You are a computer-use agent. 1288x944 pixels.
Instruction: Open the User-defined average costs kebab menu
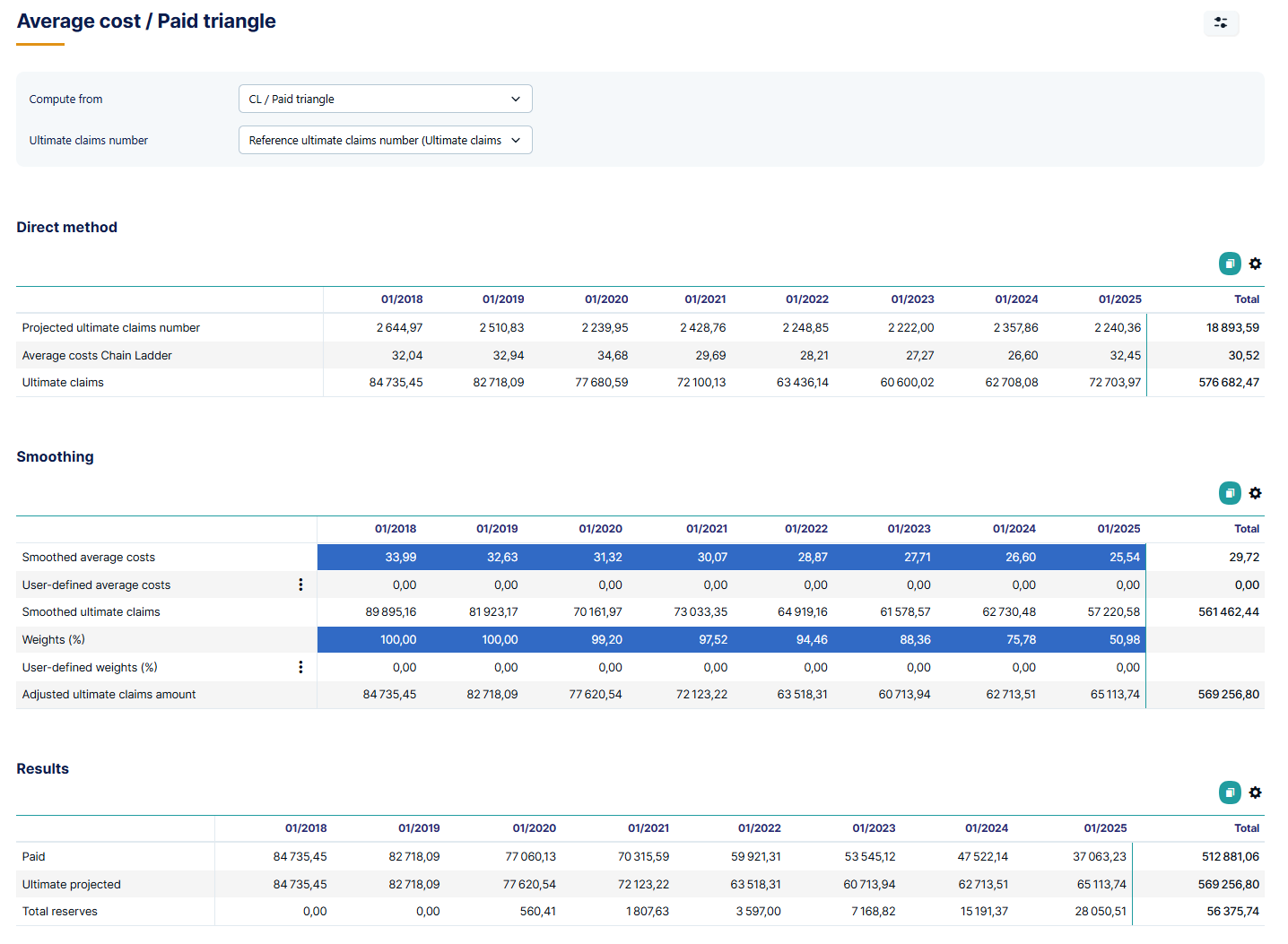[x=300, y=584]
